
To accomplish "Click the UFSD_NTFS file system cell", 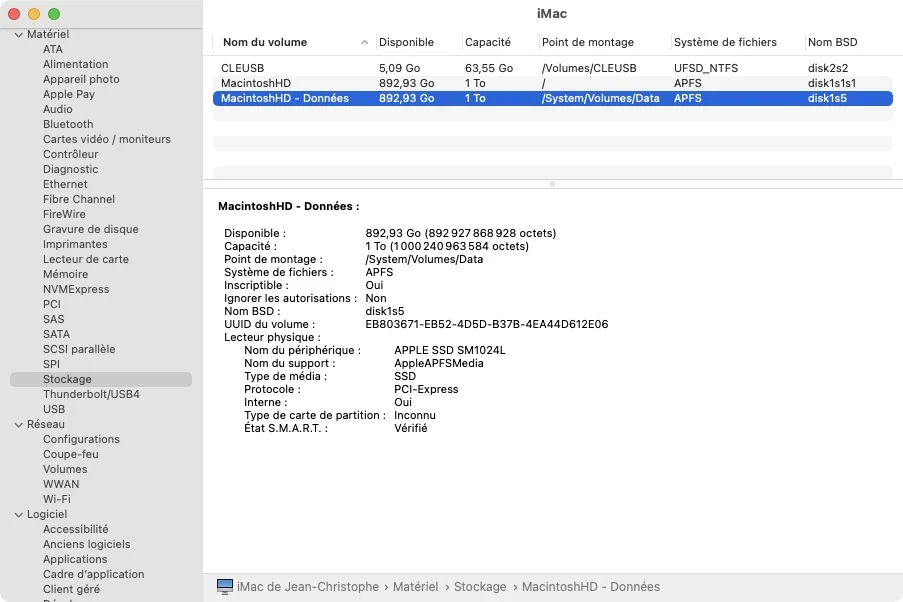I will 705,68.
